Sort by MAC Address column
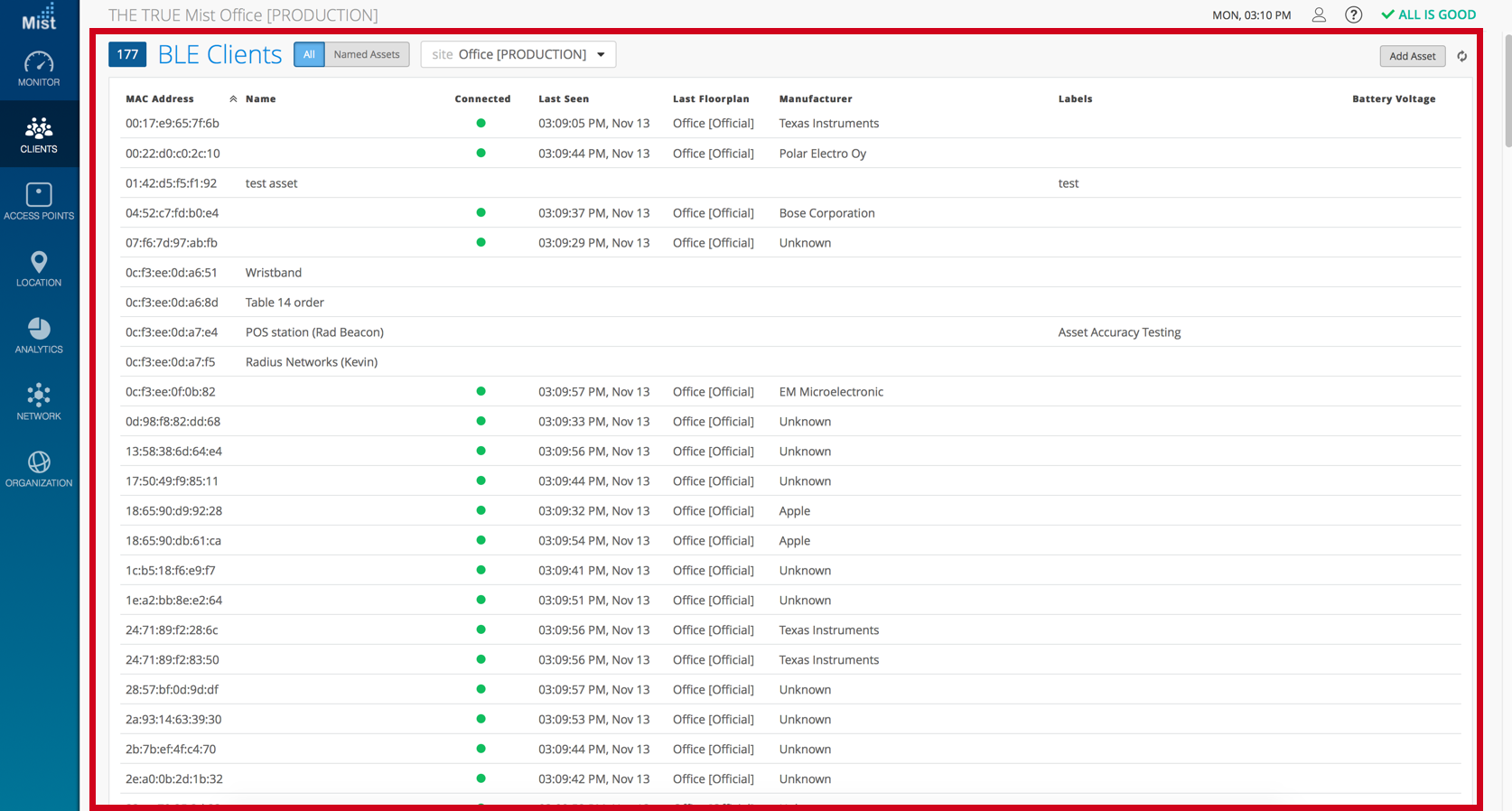 pos(160,98)
